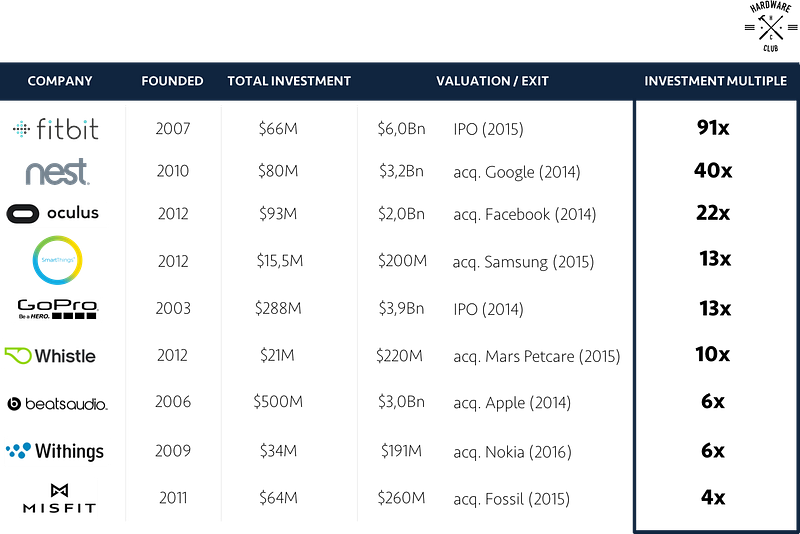Screen dimensions: 800x534
Task: Select Oculus founded year 2012
Action: coord(173,213)
